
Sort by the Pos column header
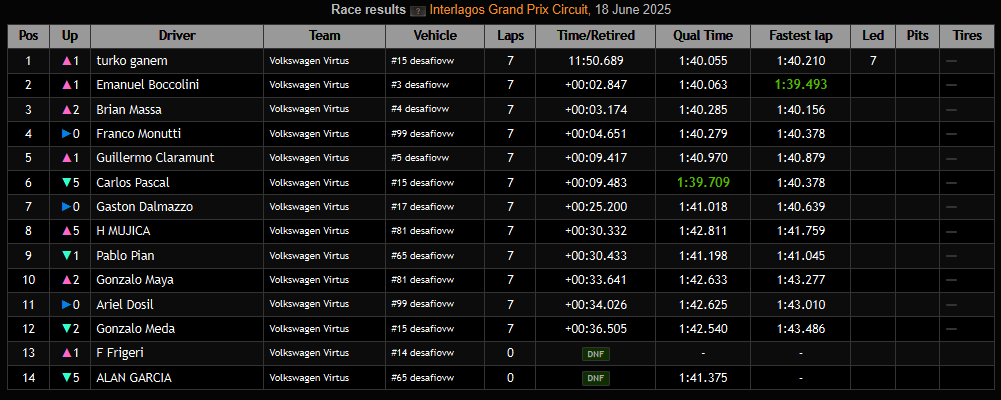[29, 36]
